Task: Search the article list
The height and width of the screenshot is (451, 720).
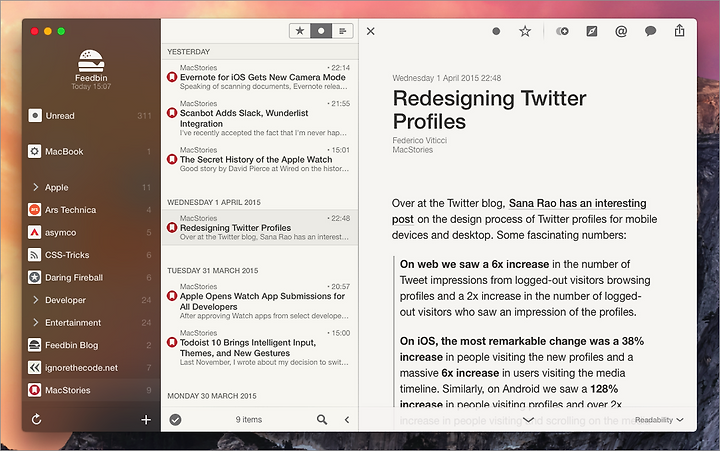Action: [x=322, y=419]
